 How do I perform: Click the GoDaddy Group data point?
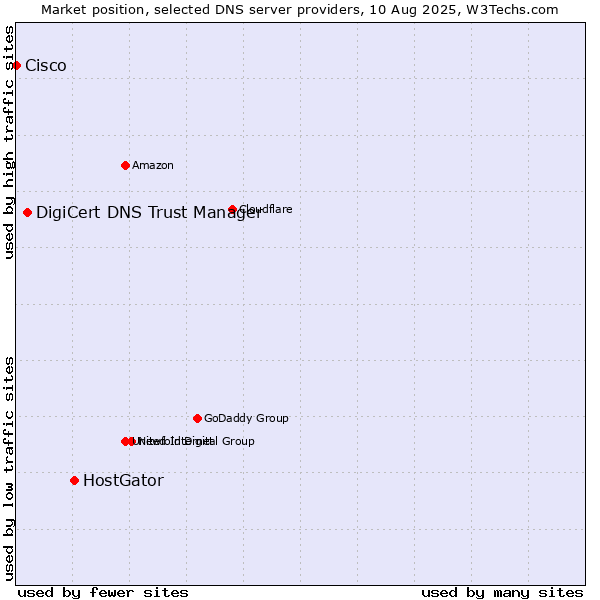[197, 418]
